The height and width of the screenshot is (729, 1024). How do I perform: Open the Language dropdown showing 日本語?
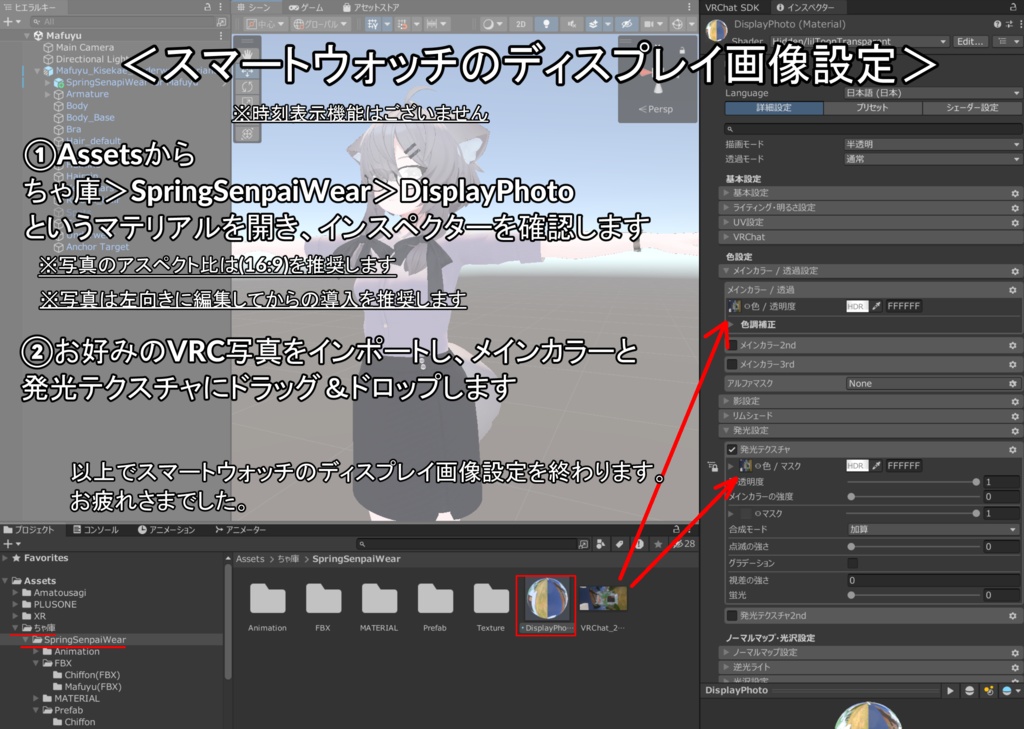coord(933,93)
